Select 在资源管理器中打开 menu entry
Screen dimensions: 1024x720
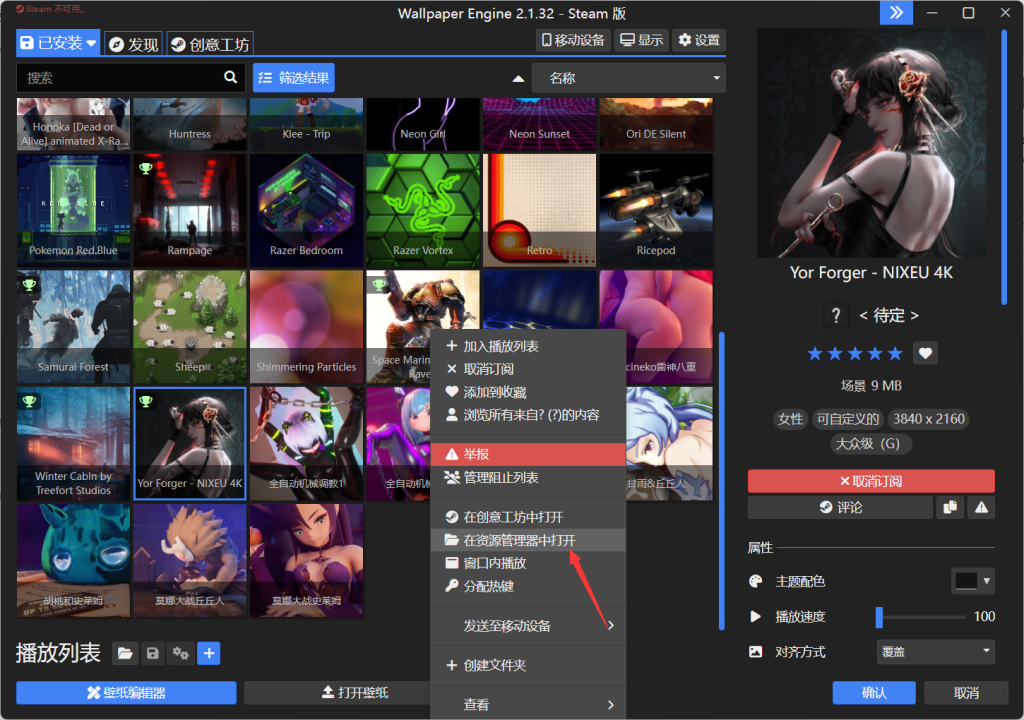coord(528,540)
